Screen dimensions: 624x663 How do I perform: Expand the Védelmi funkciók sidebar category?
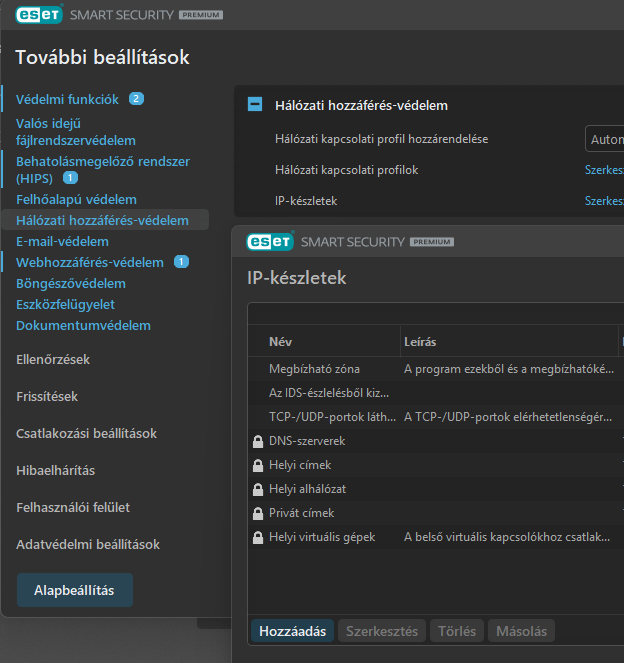click(x=67, y=99)
